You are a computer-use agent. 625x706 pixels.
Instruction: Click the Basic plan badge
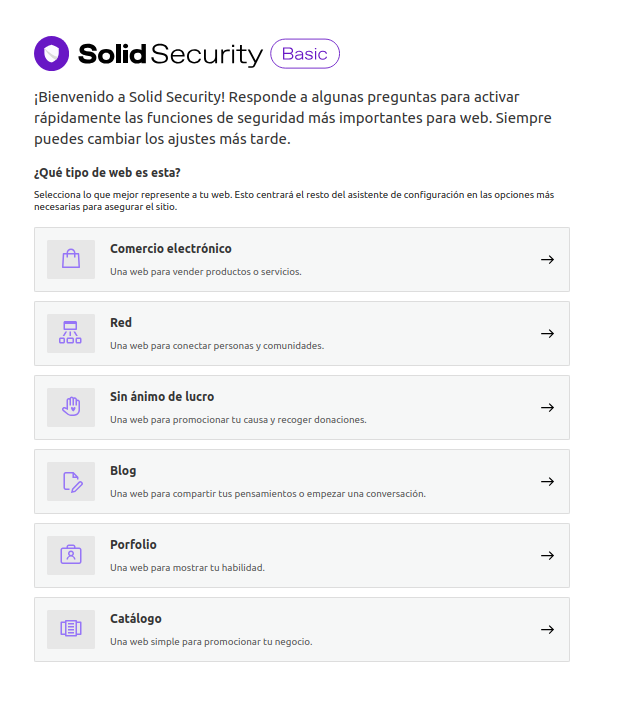tap(305, 54)
